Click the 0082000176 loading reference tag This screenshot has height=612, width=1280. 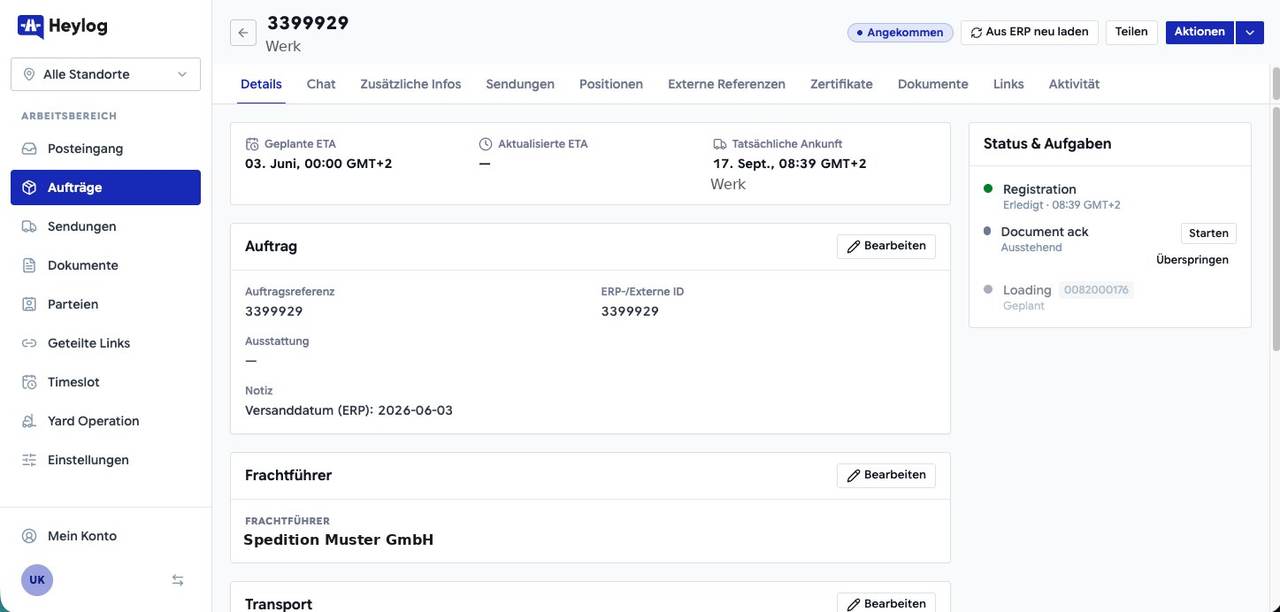coord(1096,290)
